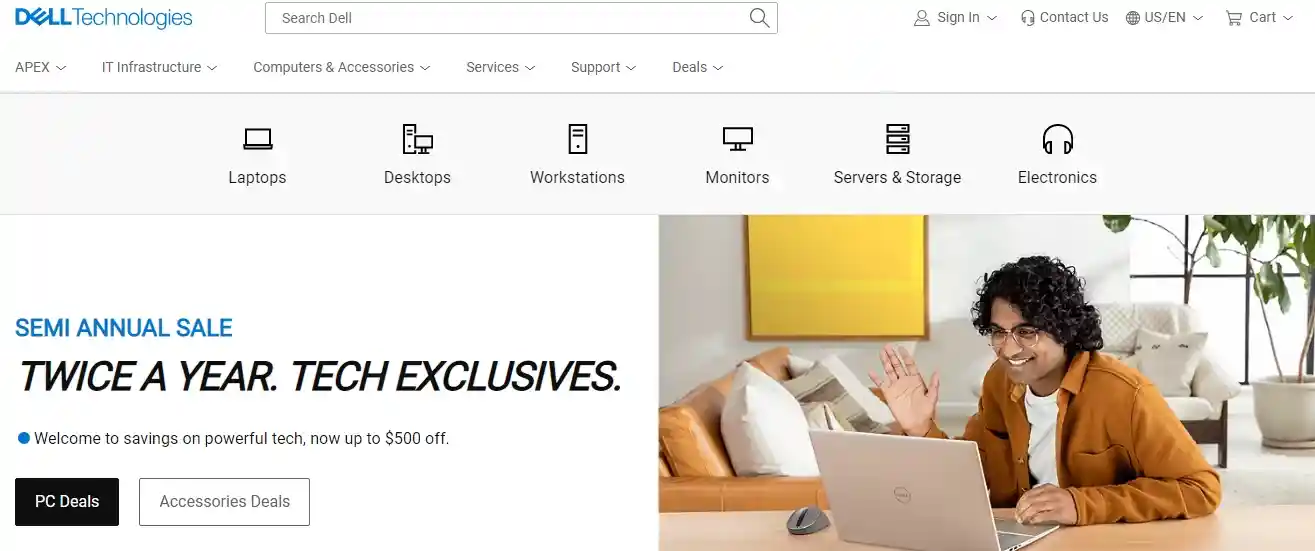The height and width of the screenshot is (551, 1315).
Task: Open the Servers & Storage icon
Action: tap(897, 139)
